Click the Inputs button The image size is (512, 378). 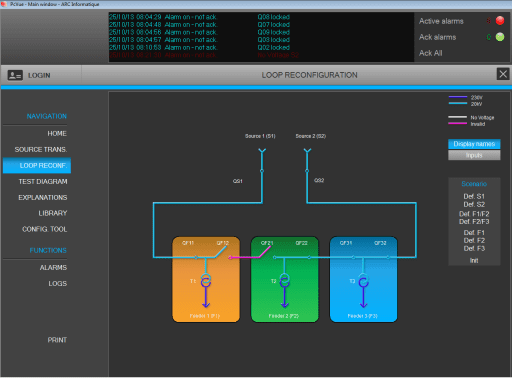[x=474, y=155]
